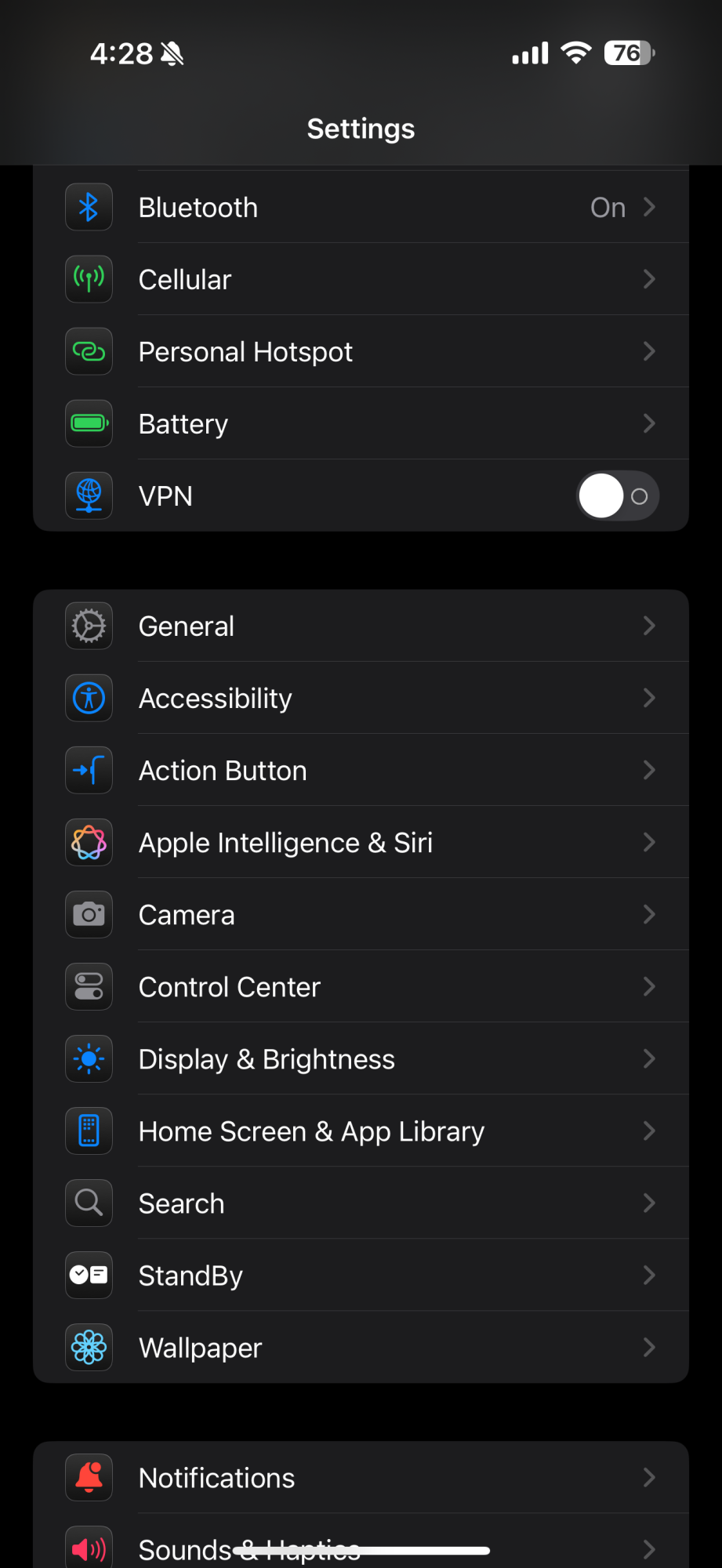The image size is (722, 1568).
Task: Tap the chevron next to Battery
Action: tap(649, 423)
